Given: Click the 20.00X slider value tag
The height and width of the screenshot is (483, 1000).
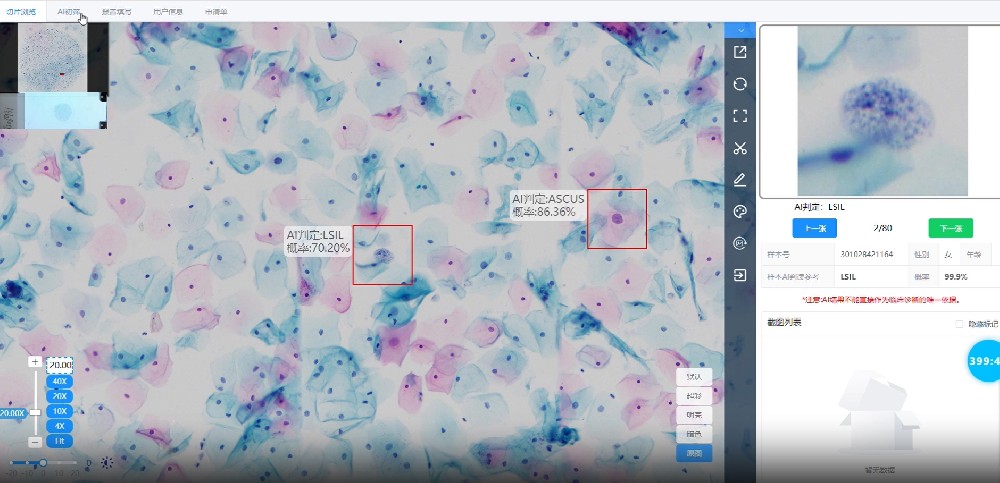Looking at the screenshot, I should tap(12, 413).
